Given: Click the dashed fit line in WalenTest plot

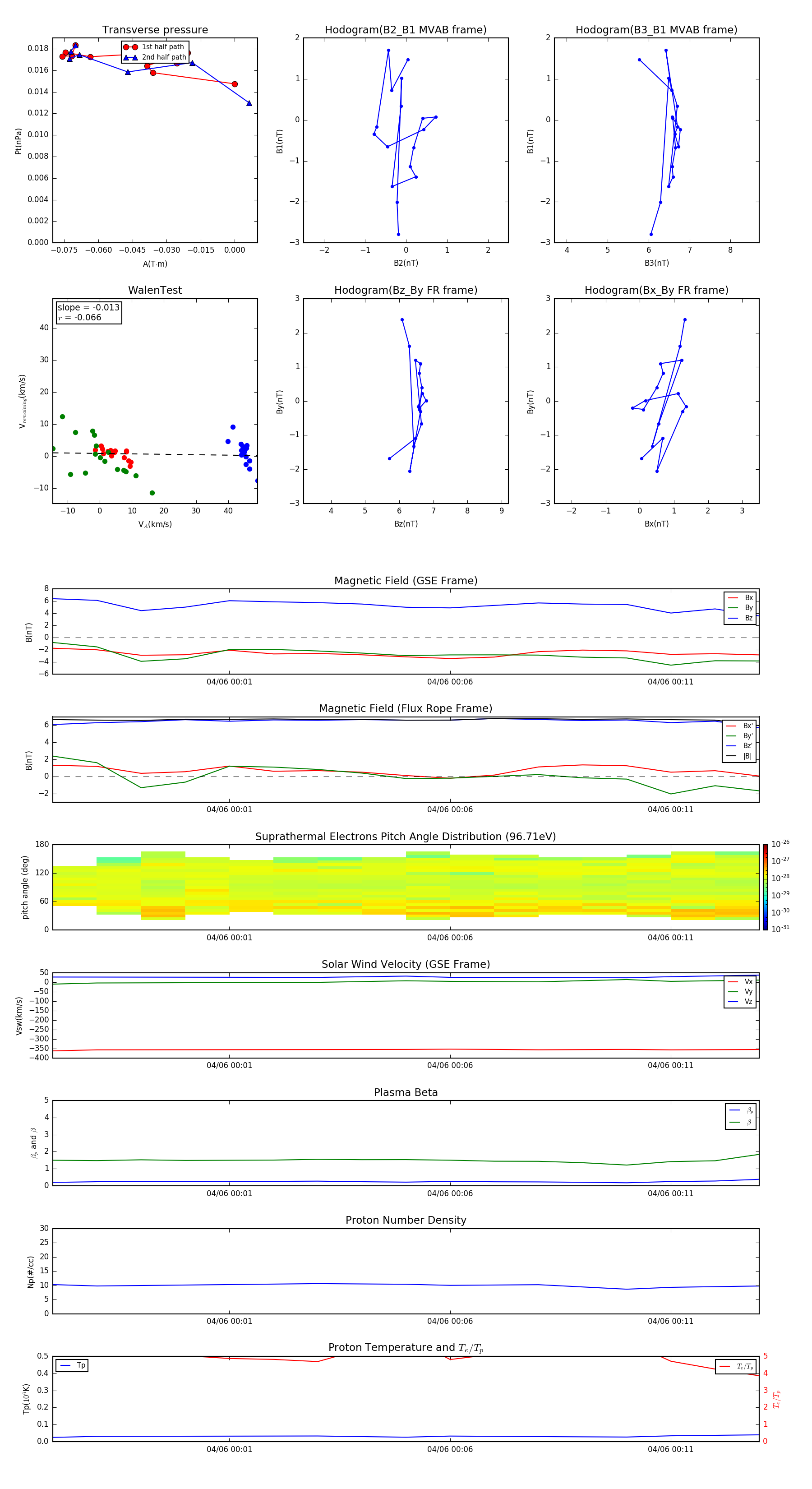Looking at the screenshot, I should 155,454.
